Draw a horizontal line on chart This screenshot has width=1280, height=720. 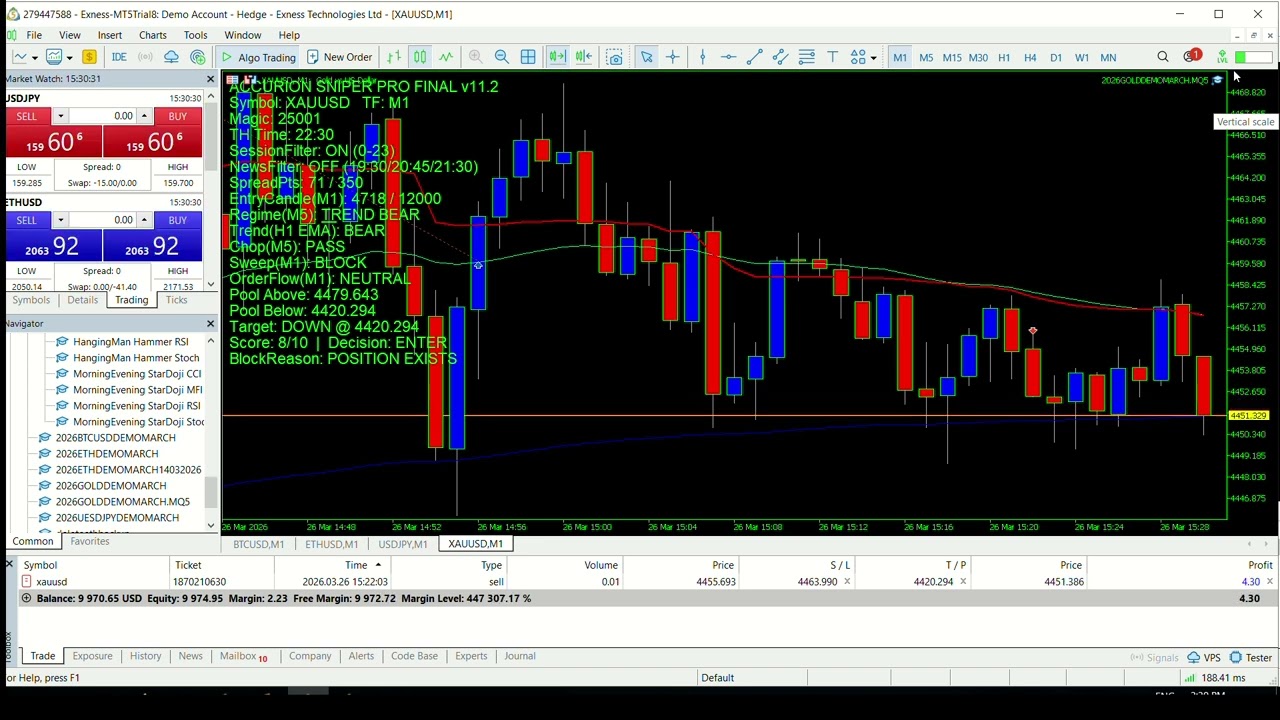(729, 57)
